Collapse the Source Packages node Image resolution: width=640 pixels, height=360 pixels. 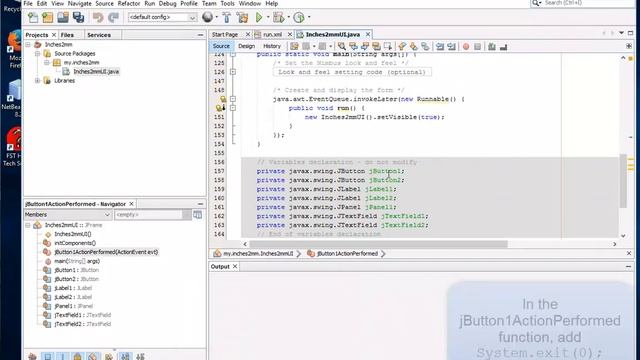[37, 53]
